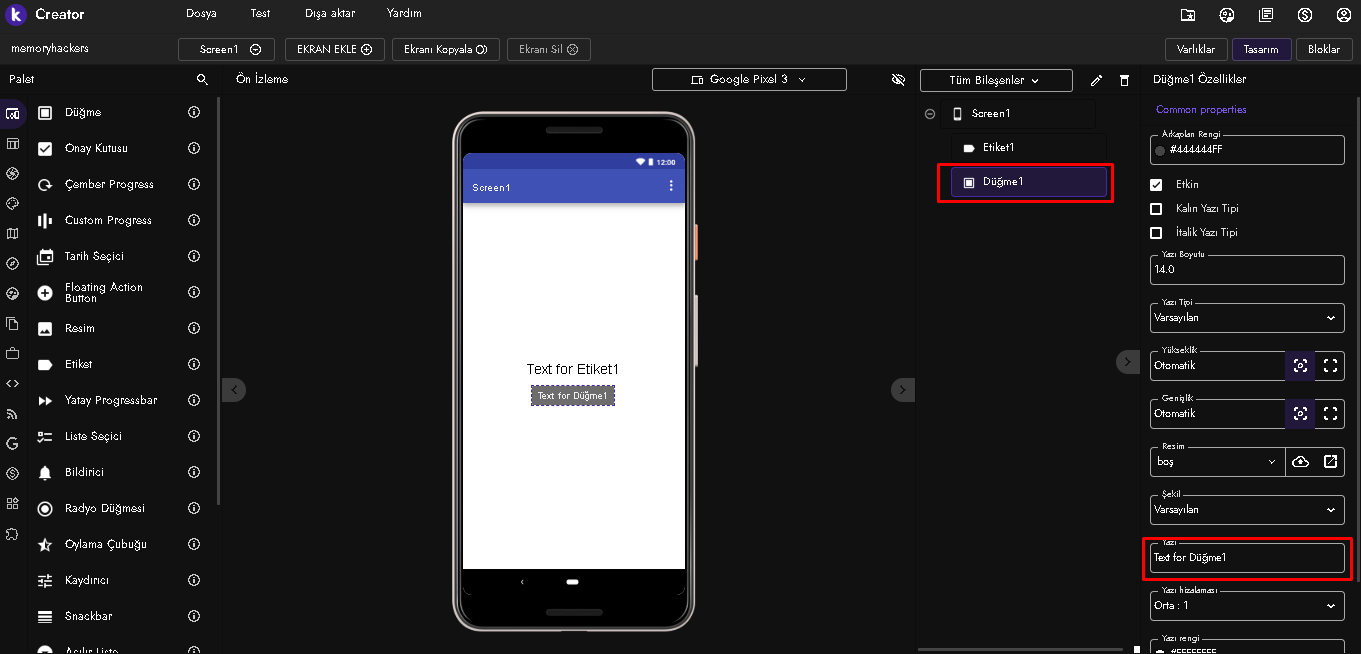
Task: Open the Dosya menu
Action: 201,14
